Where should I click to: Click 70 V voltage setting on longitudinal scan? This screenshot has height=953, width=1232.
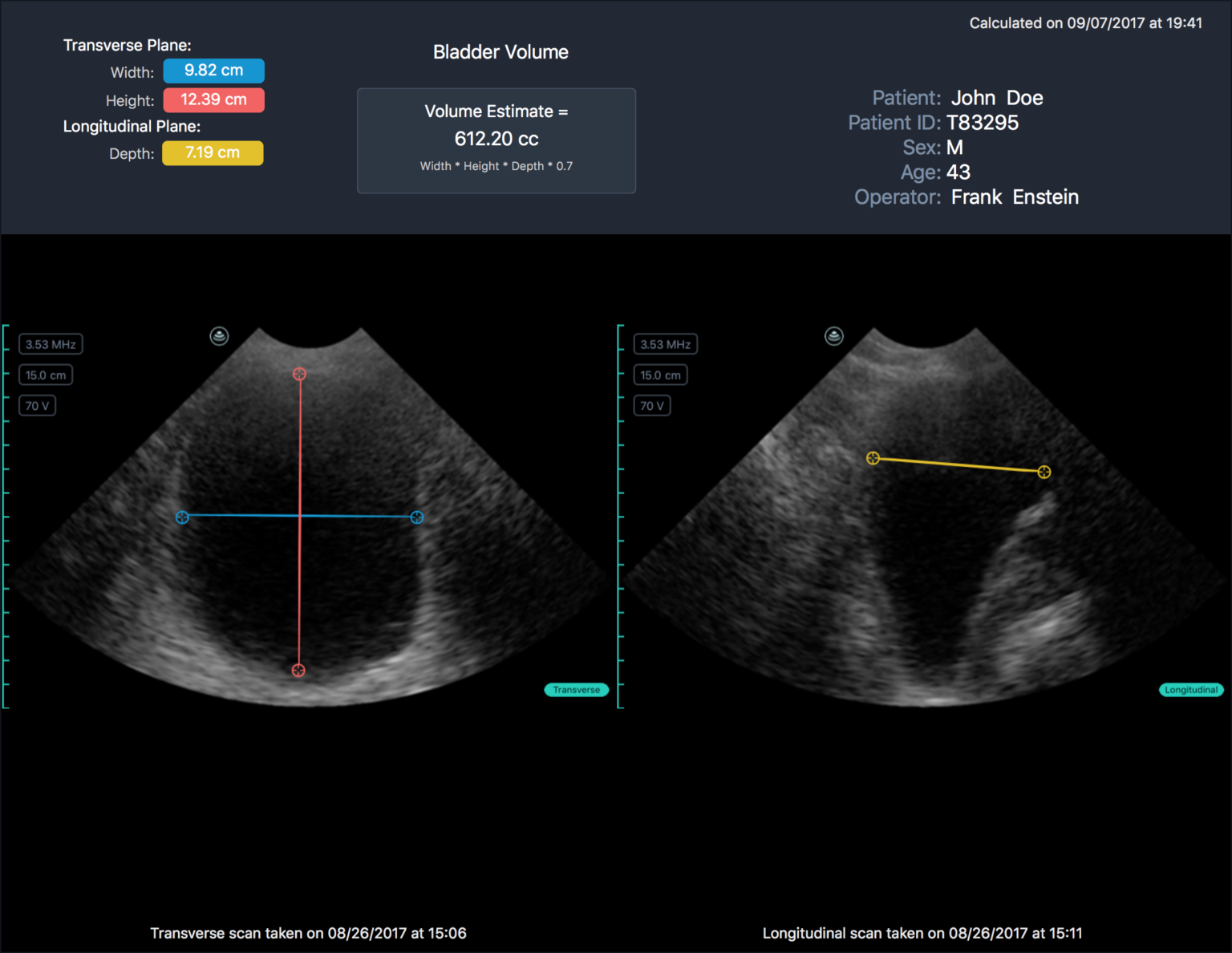point(651,406)
